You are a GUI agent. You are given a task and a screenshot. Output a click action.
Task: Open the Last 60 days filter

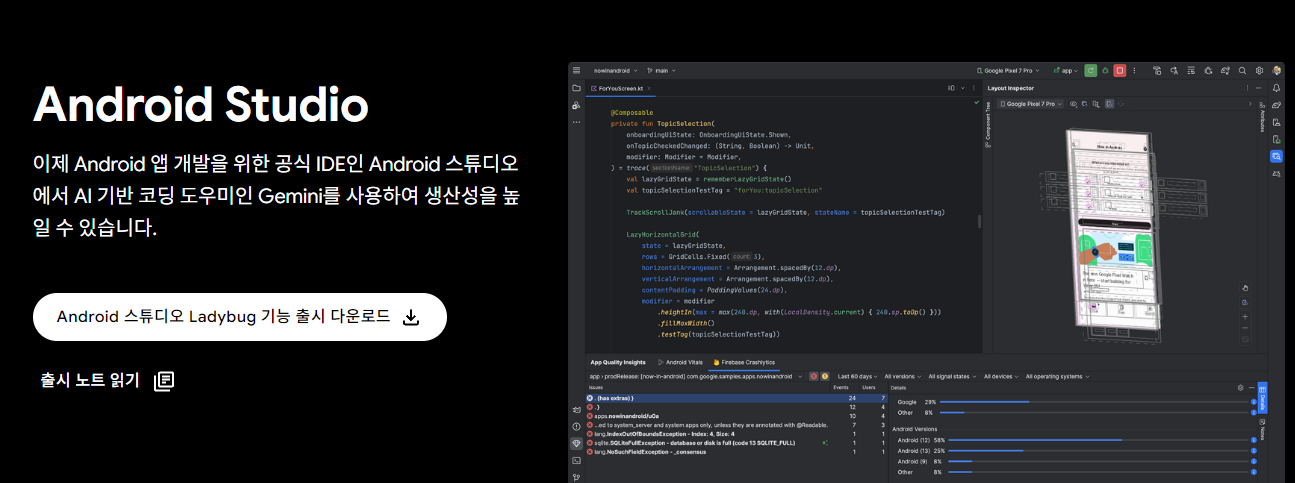point(857,376)
